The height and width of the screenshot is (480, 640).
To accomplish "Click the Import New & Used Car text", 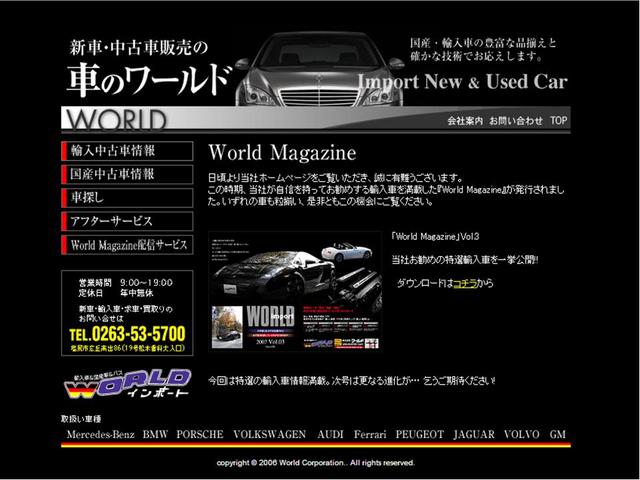I will point(463,81).
